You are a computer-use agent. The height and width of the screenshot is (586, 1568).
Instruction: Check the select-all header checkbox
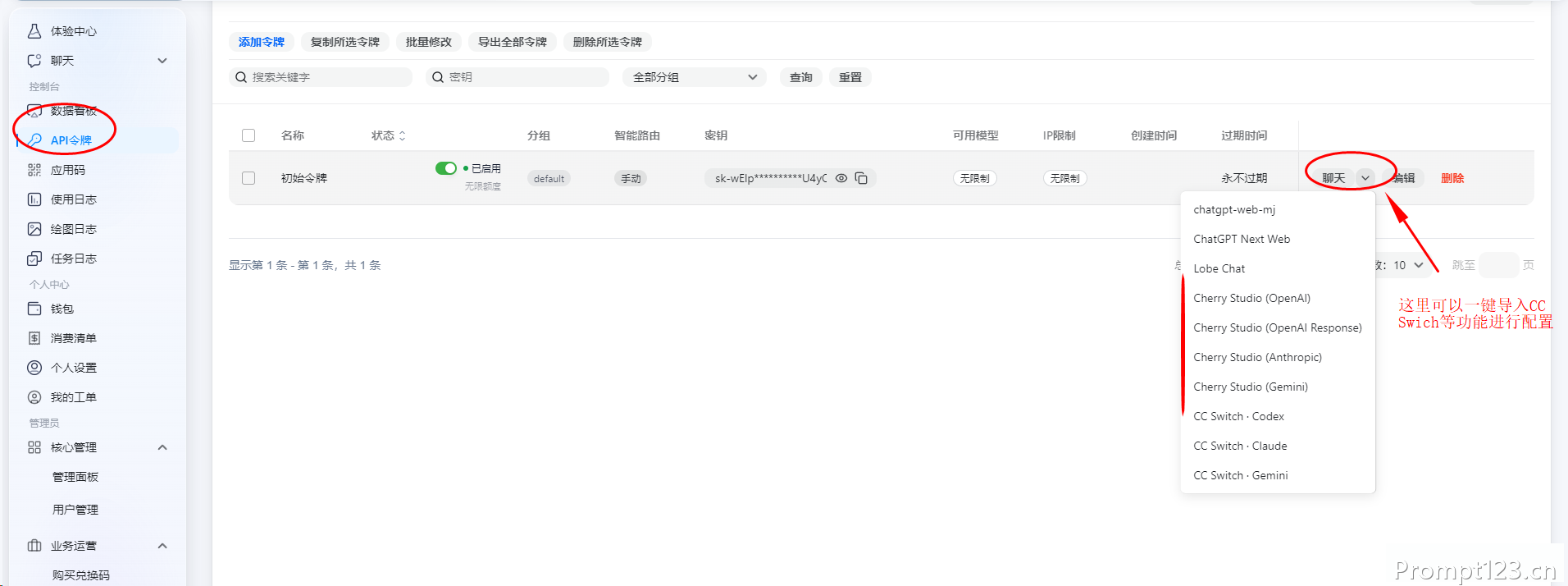pyautogui.click(x=248, y=135)
